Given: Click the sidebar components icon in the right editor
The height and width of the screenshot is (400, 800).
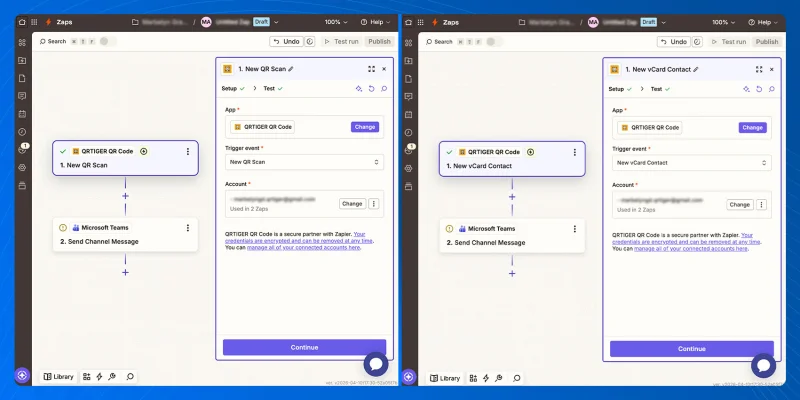Looking at the screenshot, I should [x=409, y=43].
